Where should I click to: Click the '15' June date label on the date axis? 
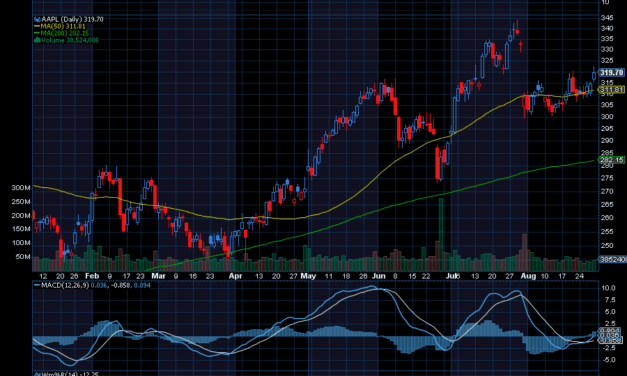coord(412,276)
